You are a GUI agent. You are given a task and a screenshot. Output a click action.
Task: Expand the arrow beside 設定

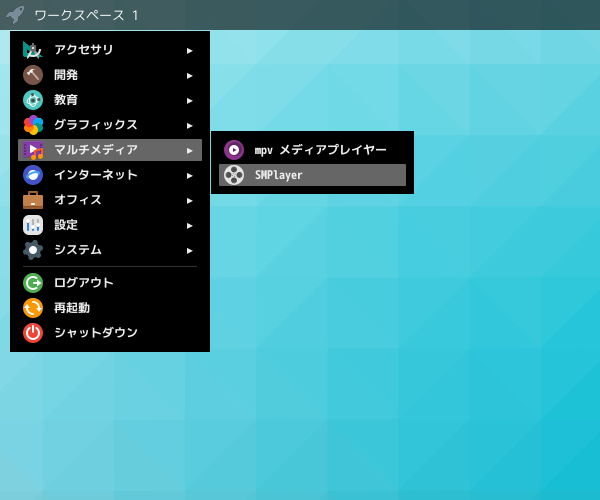pyautogui.click(x=189, y=226)
